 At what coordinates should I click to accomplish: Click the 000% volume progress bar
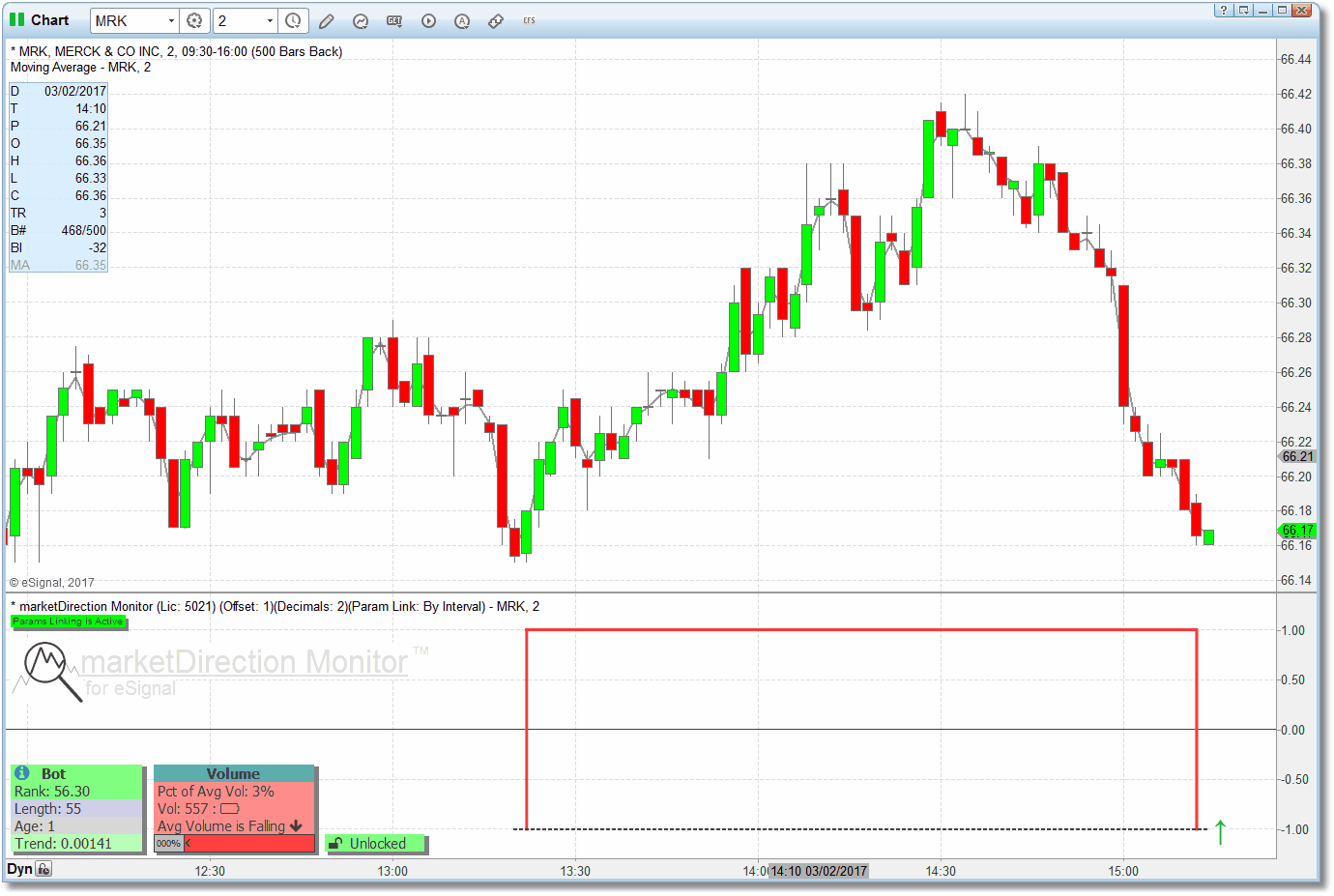pyautogui.click(x=234, y=844)
